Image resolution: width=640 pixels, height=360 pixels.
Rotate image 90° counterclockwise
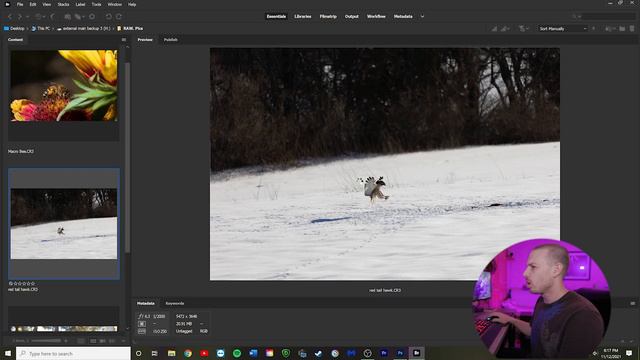tap(109, 17)
